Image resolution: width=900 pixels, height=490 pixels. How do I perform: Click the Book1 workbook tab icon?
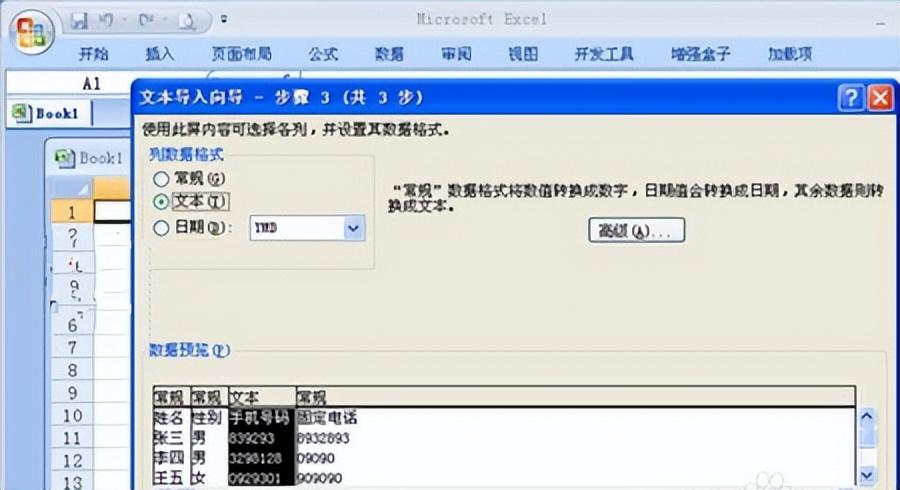(x=22, y=112)
